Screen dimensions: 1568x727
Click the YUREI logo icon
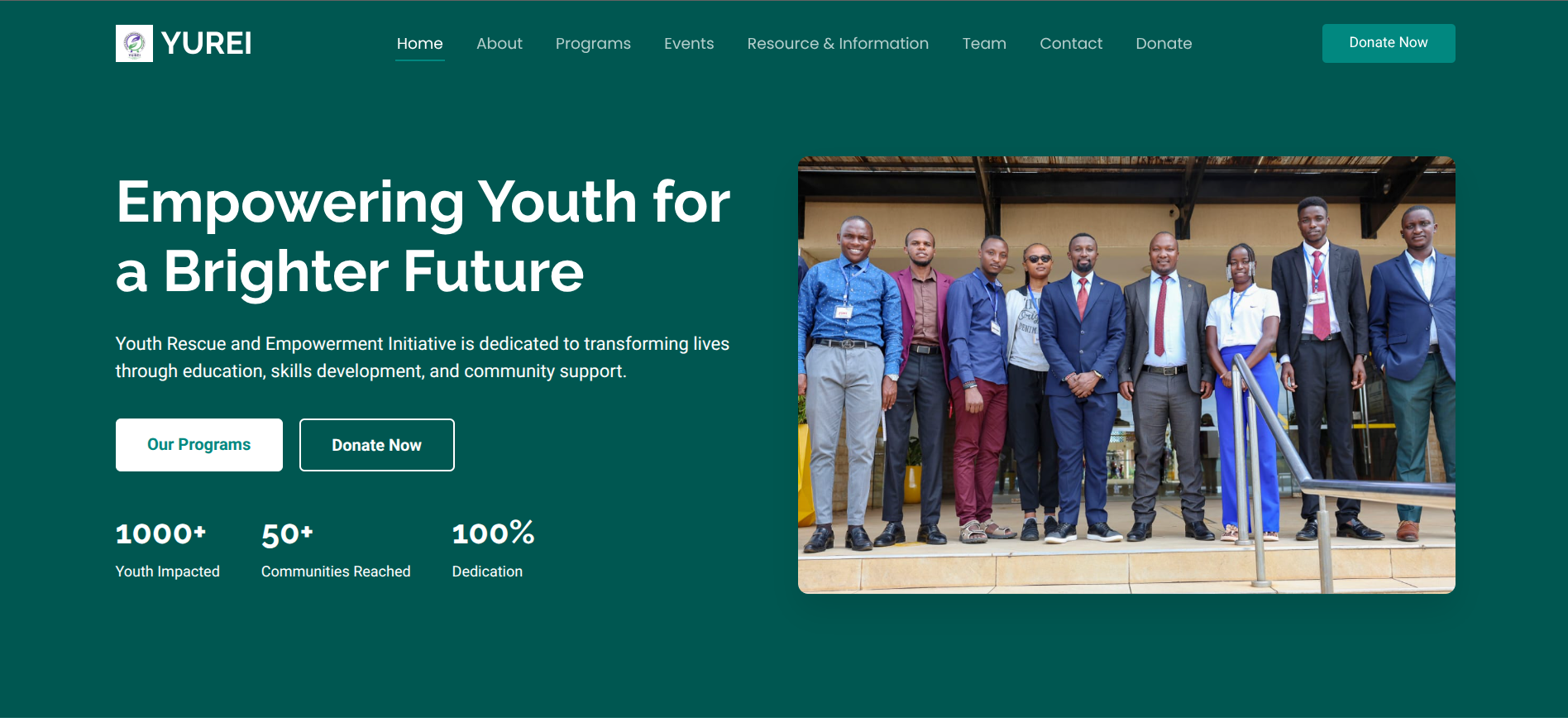click(134, 43)
